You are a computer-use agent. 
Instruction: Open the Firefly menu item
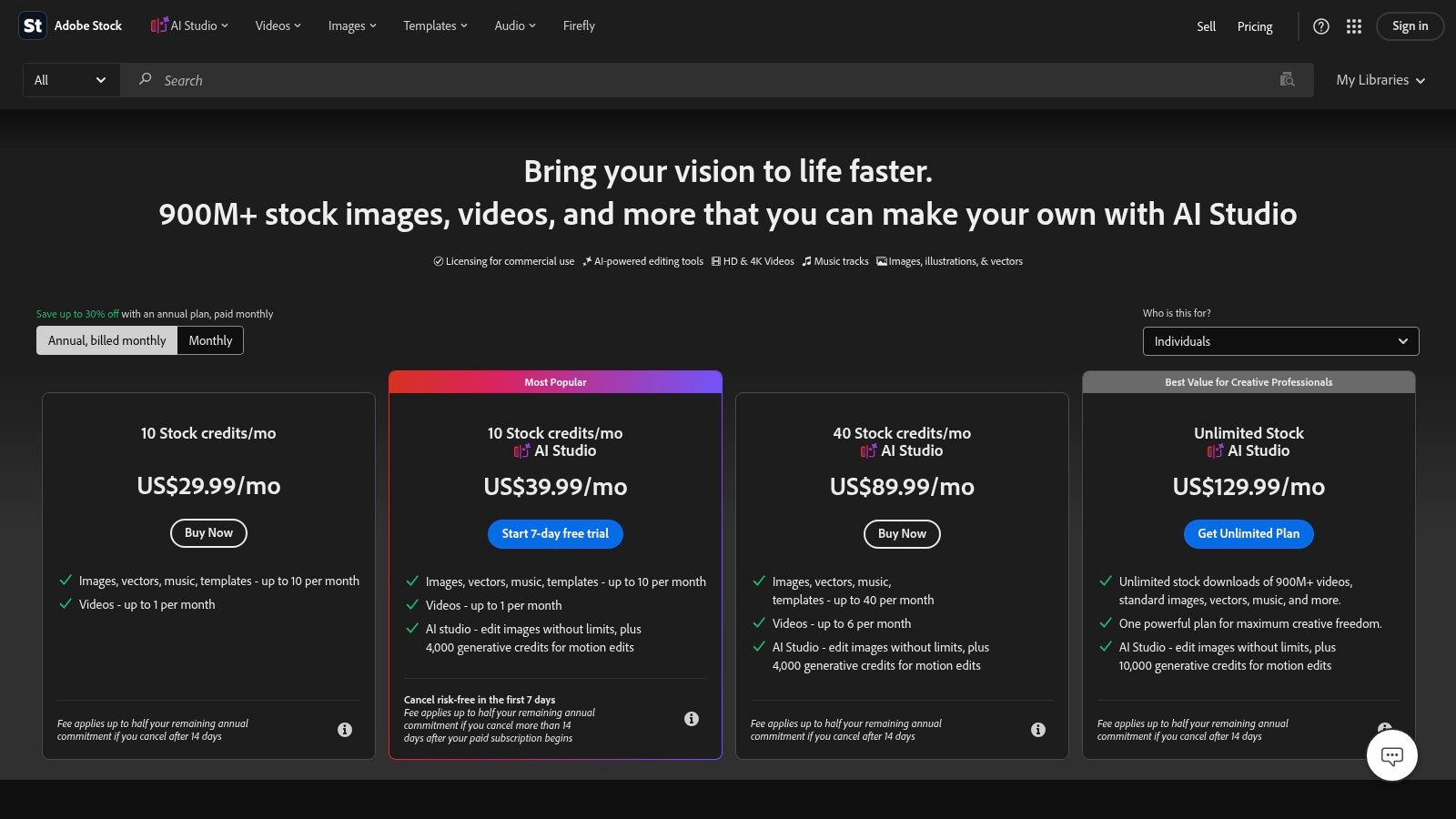click(579, 25)
